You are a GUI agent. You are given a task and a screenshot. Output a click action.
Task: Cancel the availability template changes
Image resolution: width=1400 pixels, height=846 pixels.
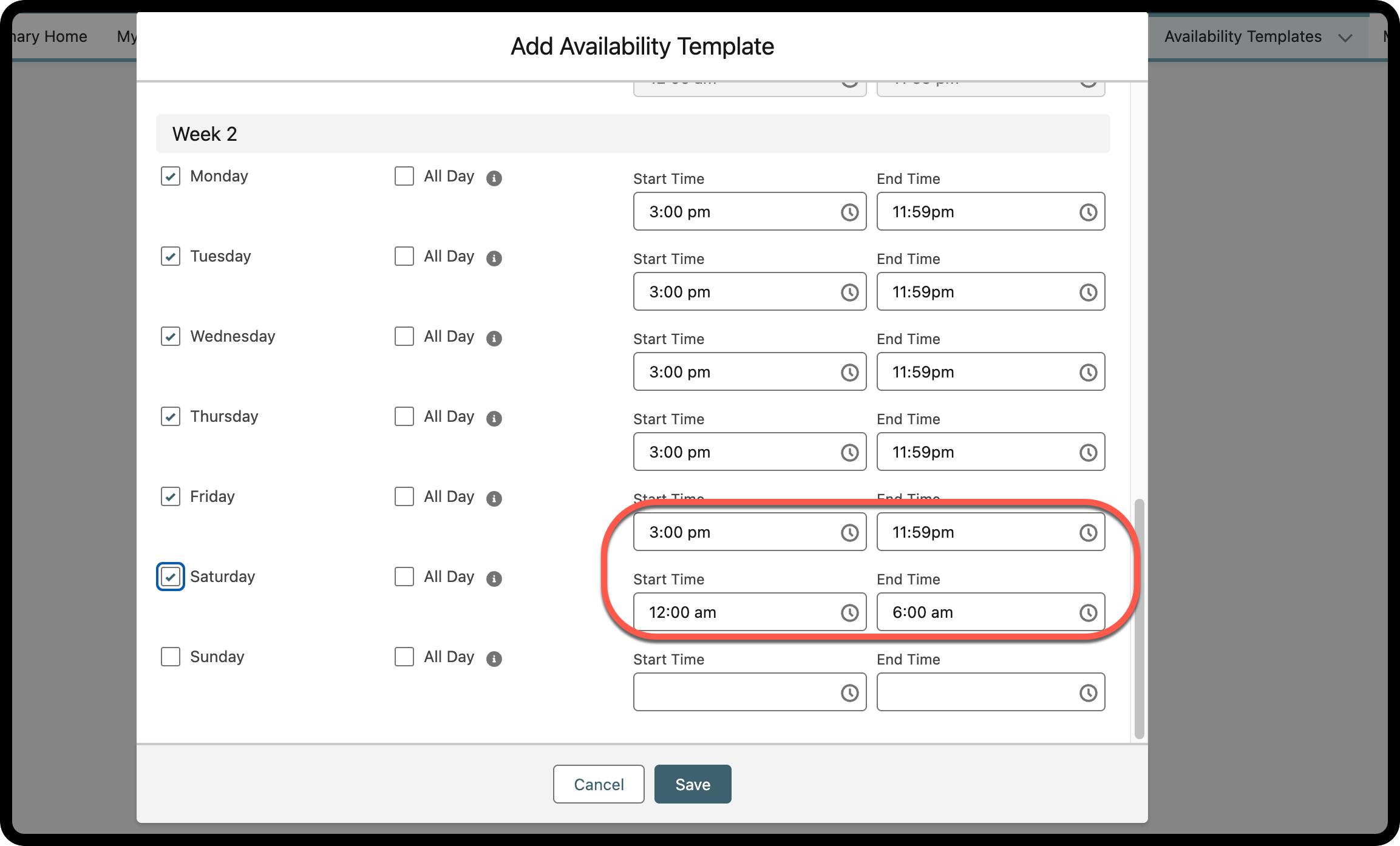click(x=598, y=783)
